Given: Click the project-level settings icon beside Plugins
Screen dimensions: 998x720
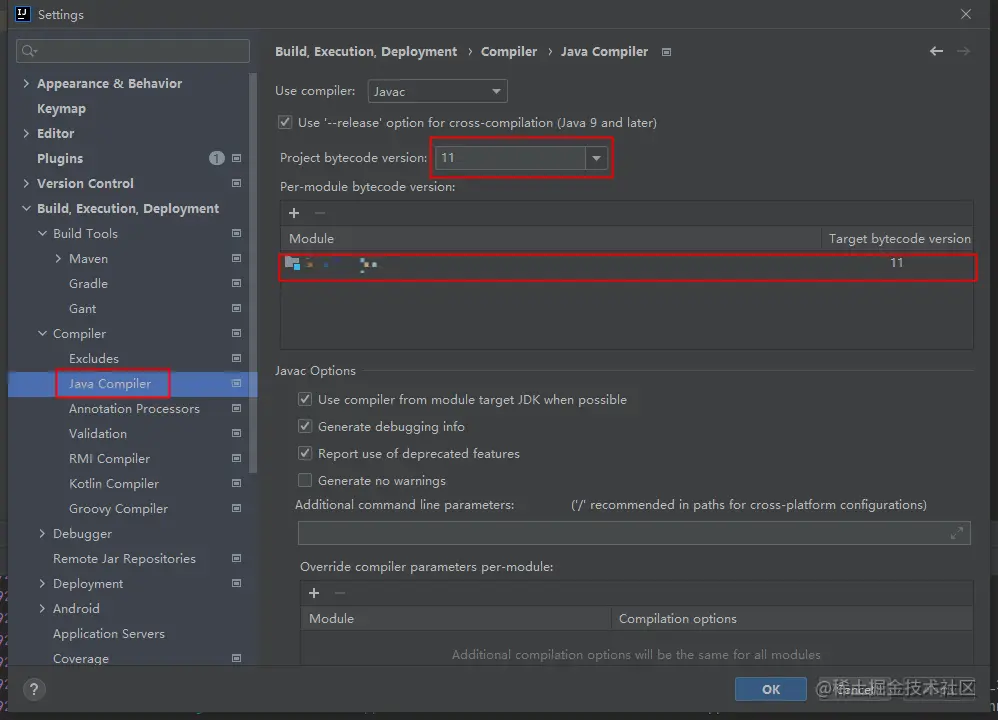Looking at the screenshot, I should (236, 158).
